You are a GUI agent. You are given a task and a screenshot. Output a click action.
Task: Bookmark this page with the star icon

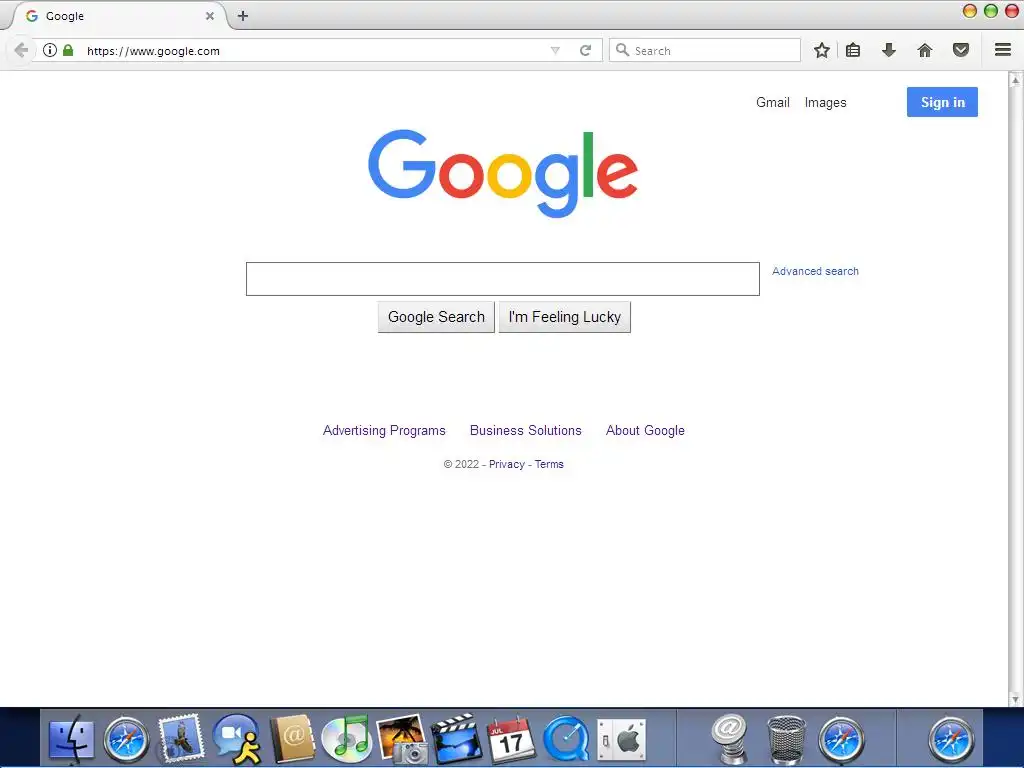tap(822, 50)
